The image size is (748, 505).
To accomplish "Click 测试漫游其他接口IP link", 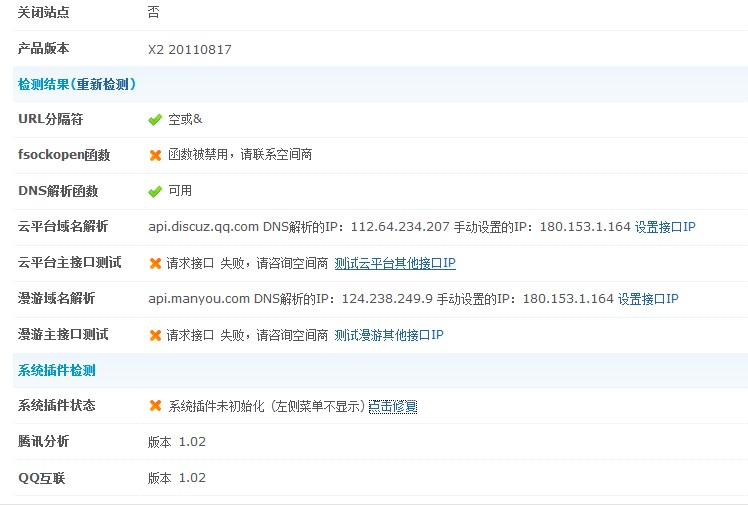I will [389, 335].
